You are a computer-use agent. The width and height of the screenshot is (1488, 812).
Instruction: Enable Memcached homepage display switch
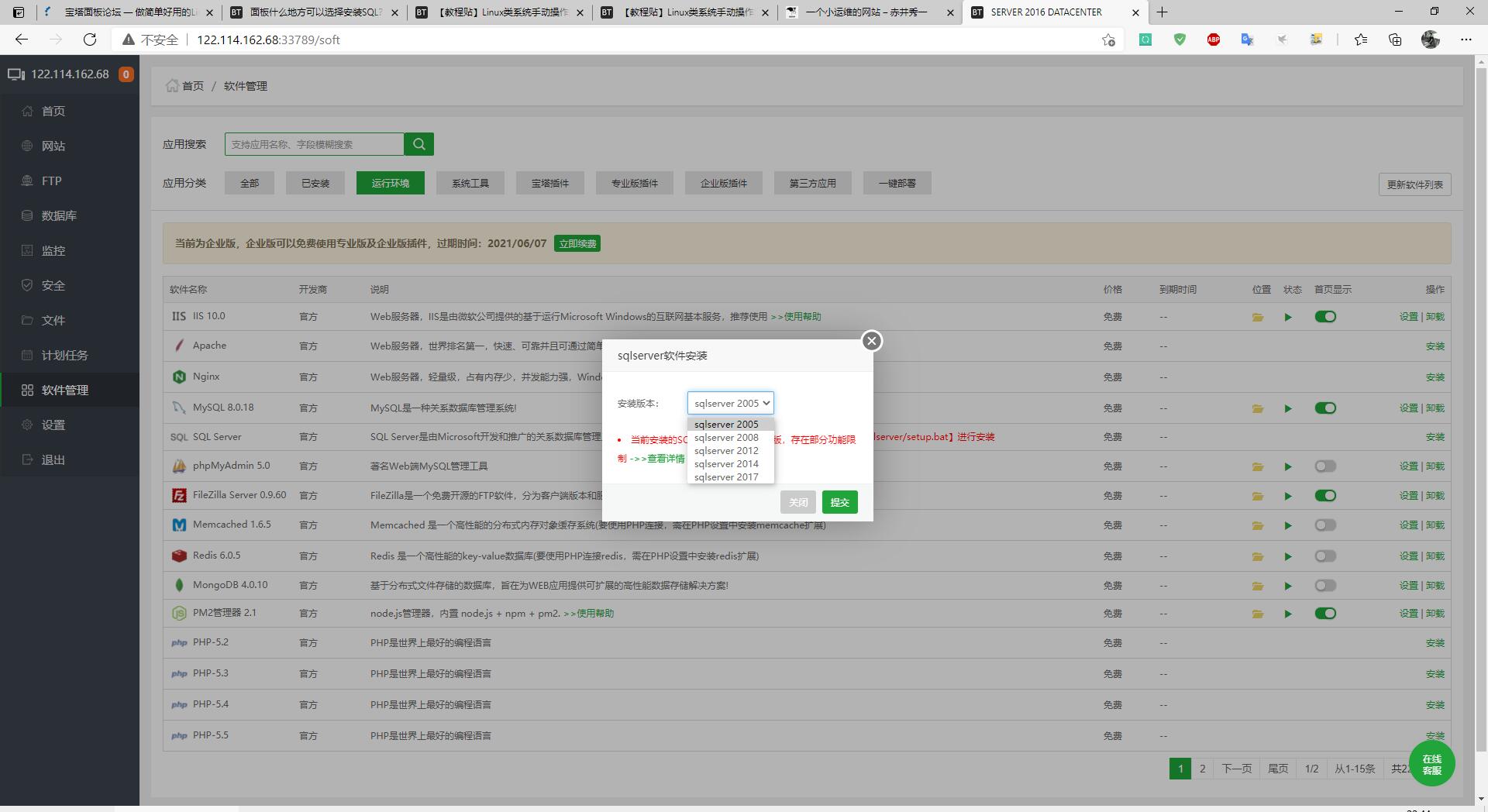tap(1325, 525)
